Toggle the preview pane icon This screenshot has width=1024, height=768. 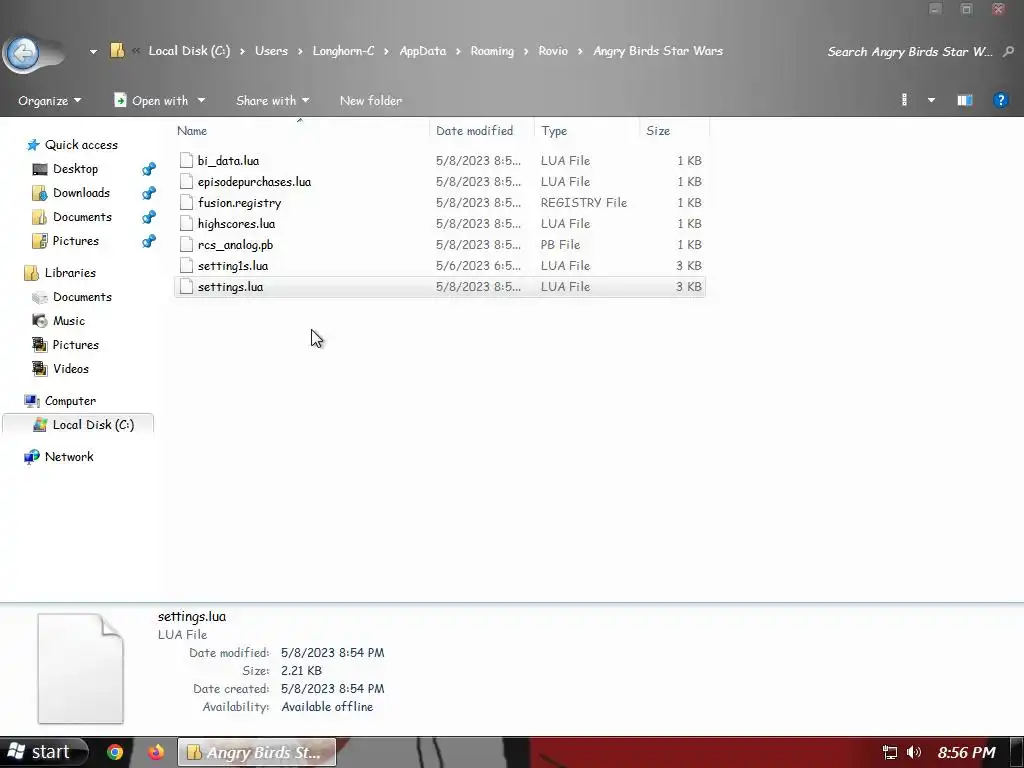click(965, 100)
